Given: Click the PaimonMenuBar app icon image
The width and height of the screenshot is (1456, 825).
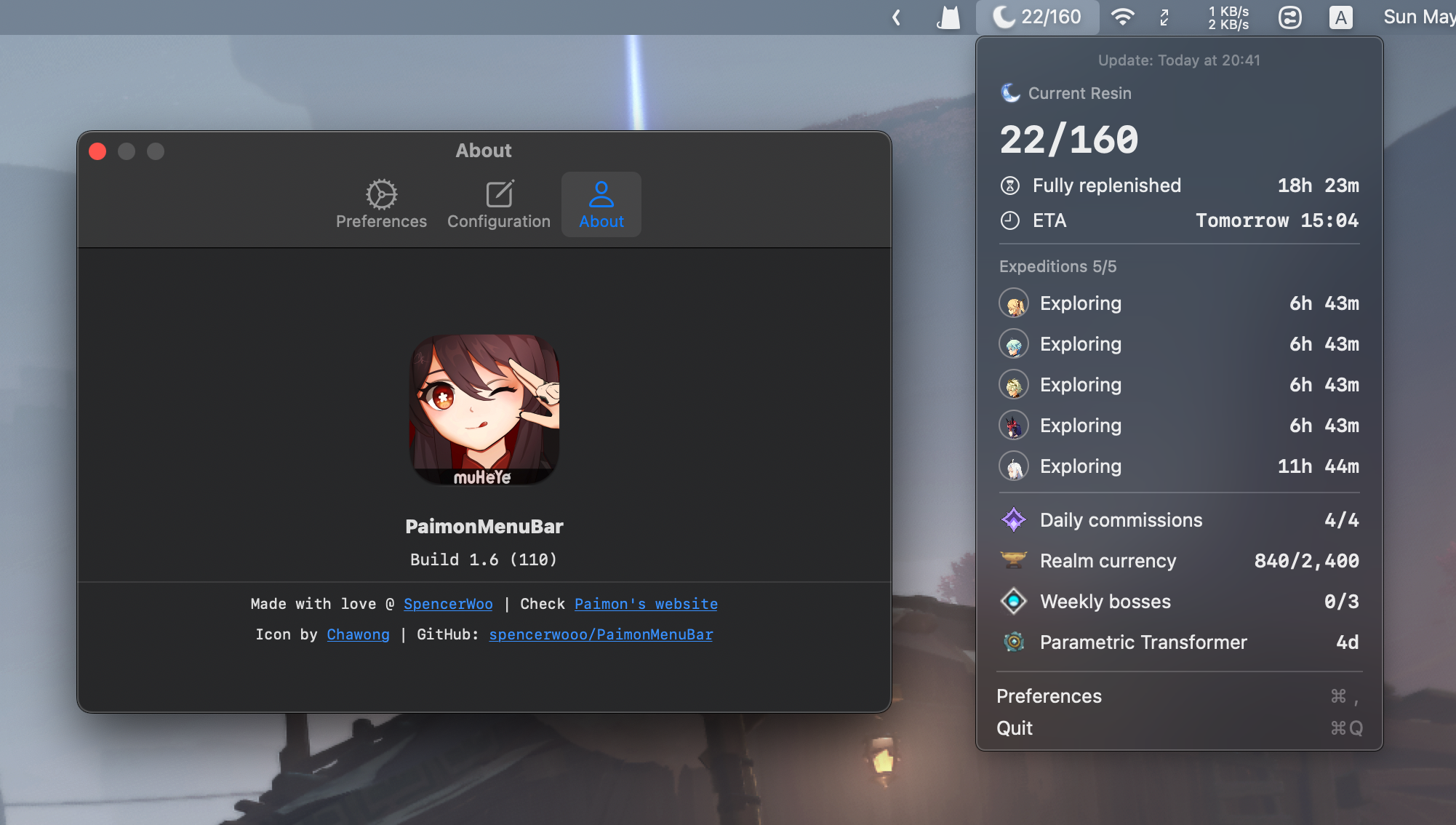Looking at the screenshot, I should click(484, 410).
